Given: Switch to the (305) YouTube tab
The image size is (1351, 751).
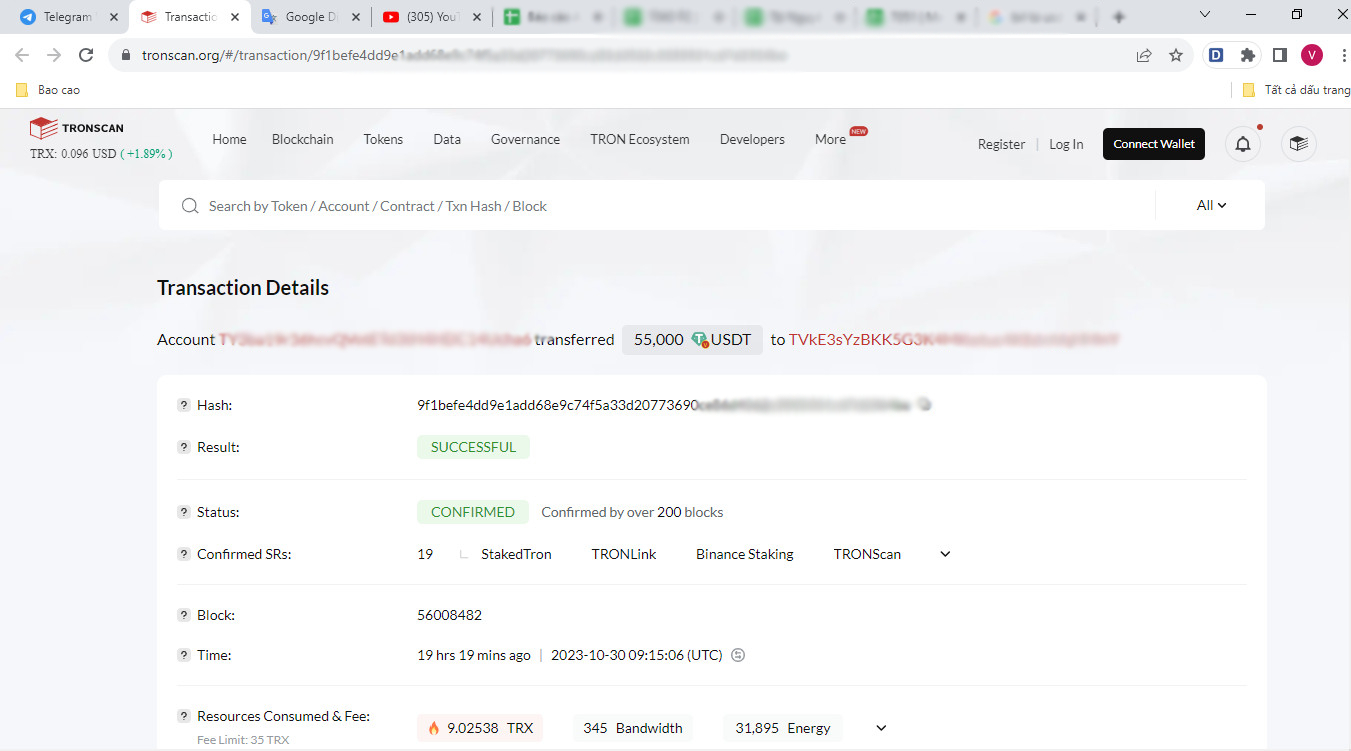Looking at the screenshot, I should [x=430, y=17].
